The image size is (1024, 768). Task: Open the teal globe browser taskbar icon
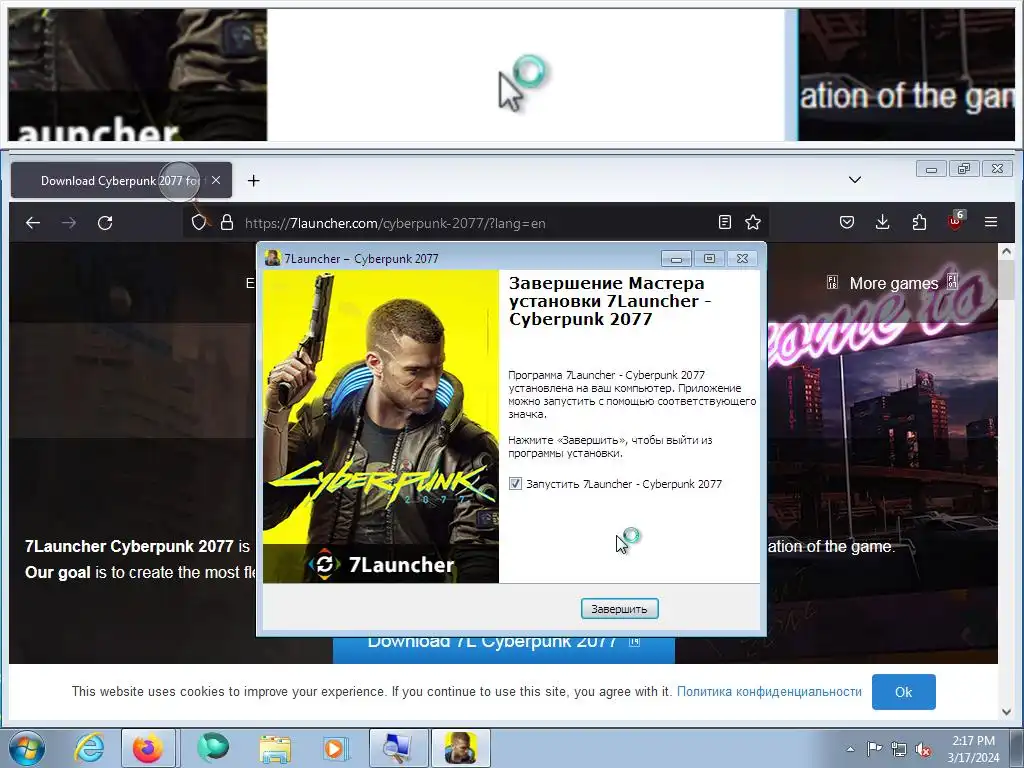coord(213,748)
